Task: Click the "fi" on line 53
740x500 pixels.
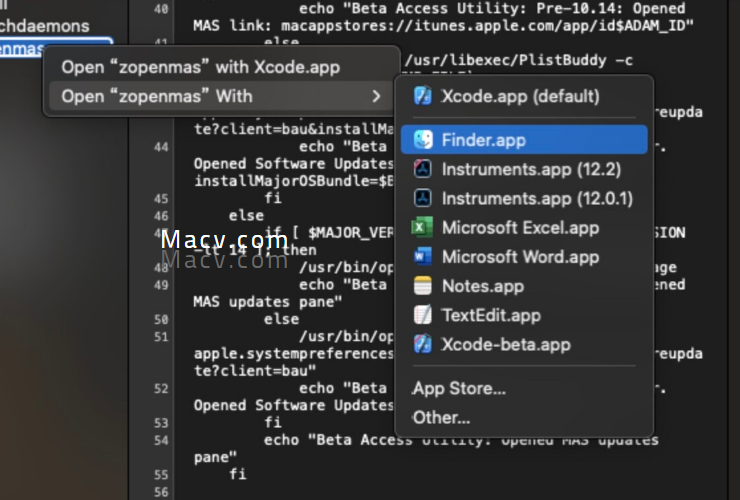Action: coord(273,422)
